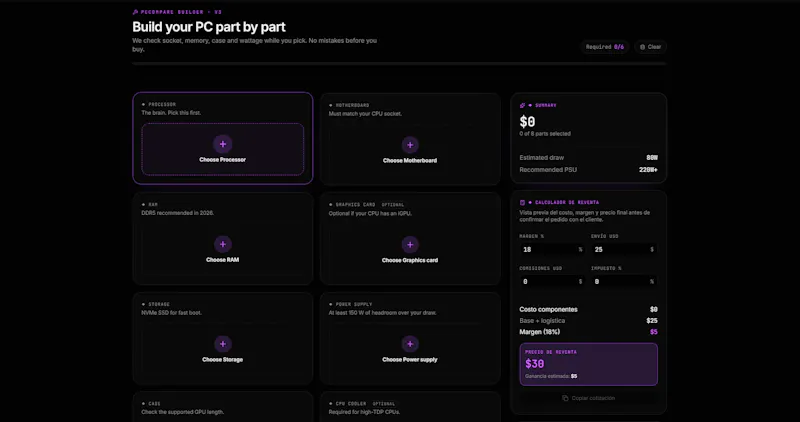The image size is (800, 422).
Task: Click the OPTIONAL tag on CPU Cooler
Action: pos(384,404)
